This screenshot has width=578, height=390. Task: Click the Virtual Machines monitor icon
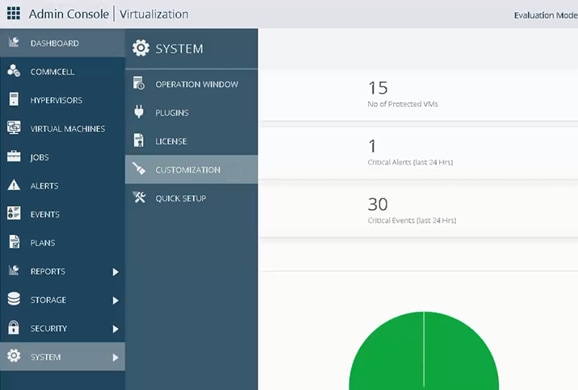pyautogui.click(x=14, y=128)
